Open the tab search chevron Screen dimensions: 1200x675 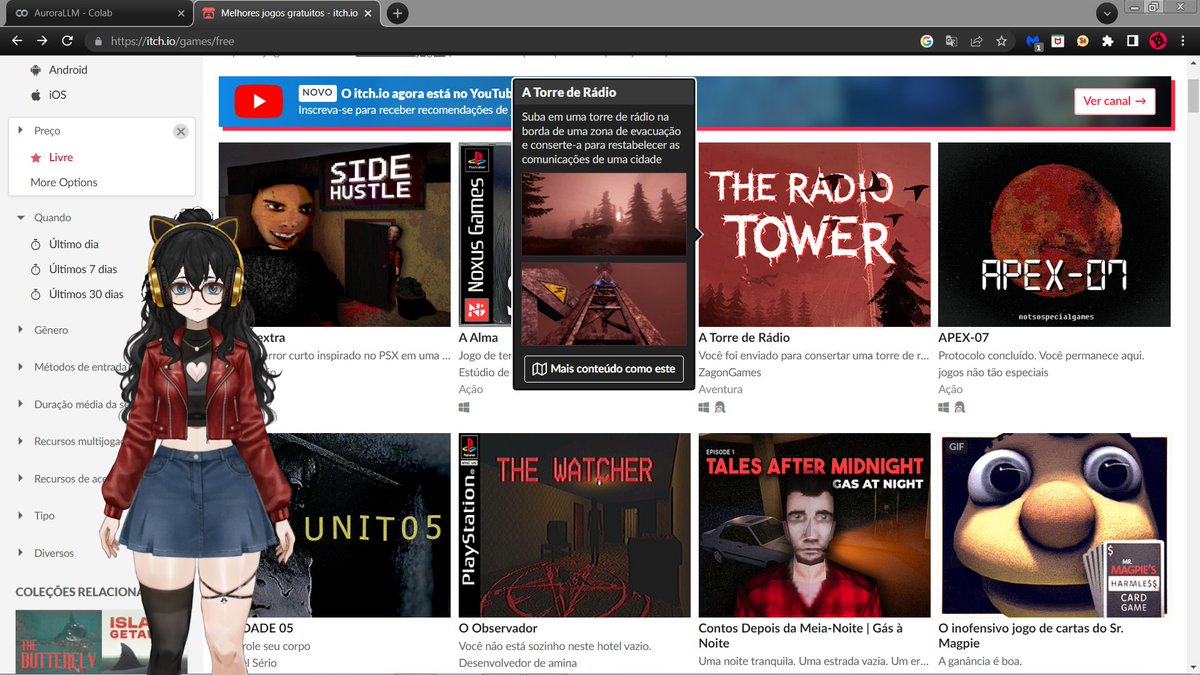pos(1106,13)
